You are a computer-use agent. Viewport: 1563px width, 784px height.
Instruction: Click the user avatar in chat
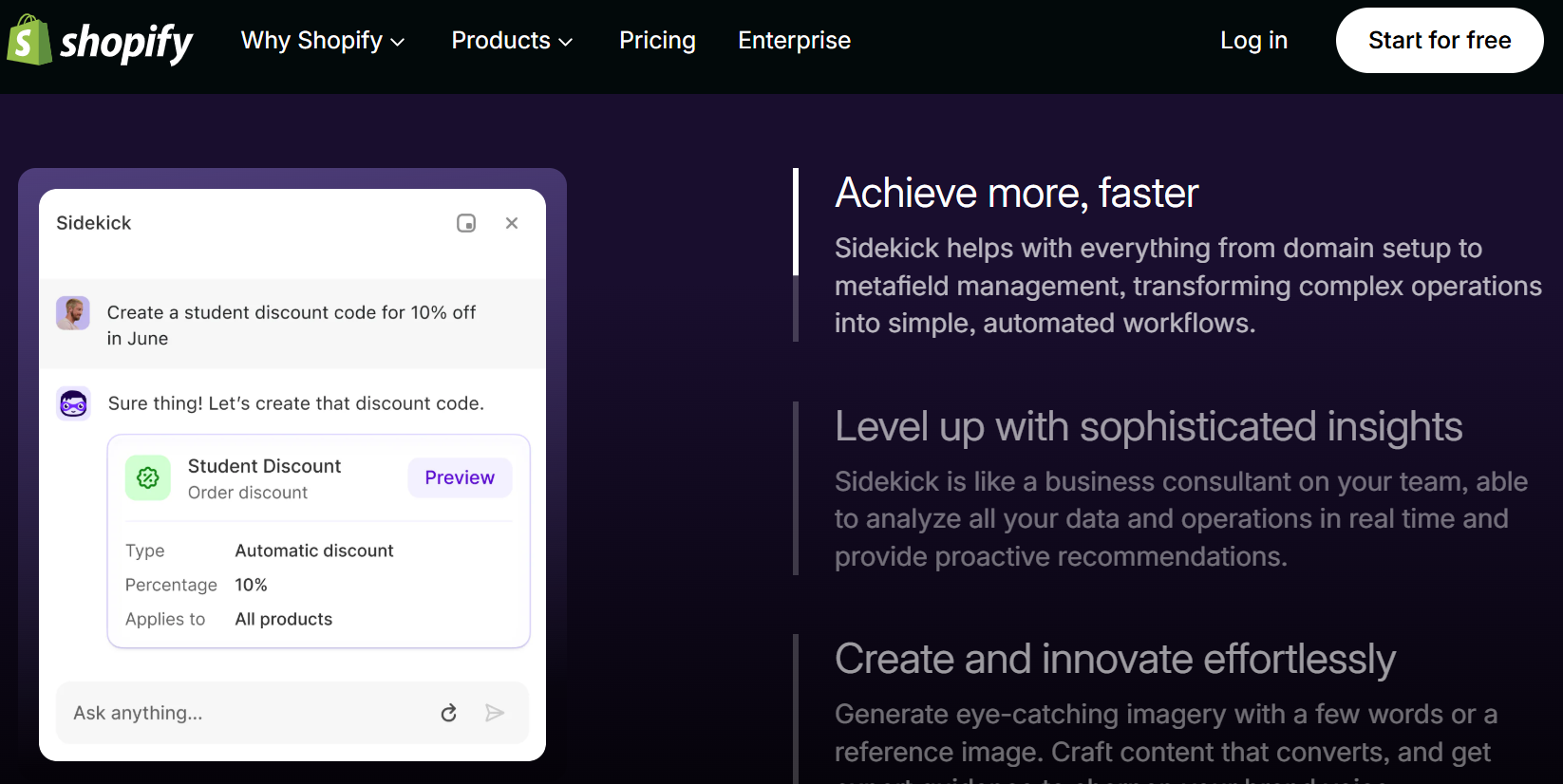(x=73, y=313)
